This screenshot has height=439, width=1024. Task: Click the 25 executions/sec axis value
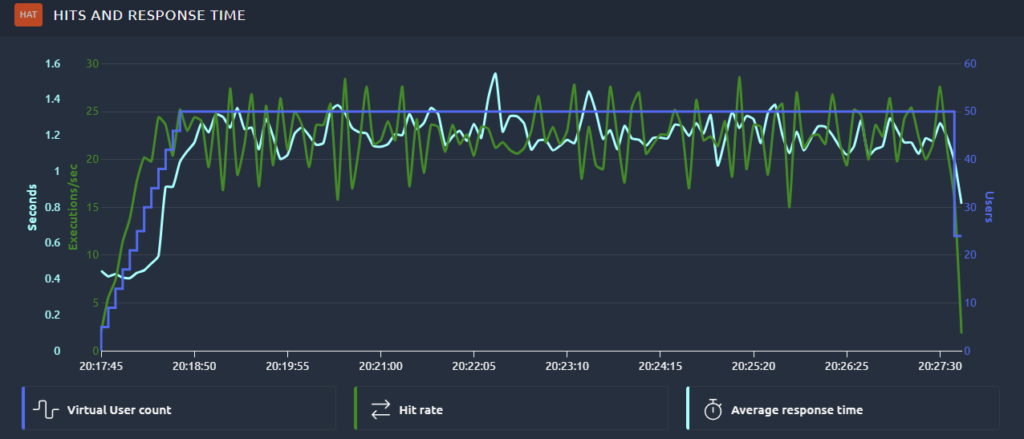click(91, 112)
